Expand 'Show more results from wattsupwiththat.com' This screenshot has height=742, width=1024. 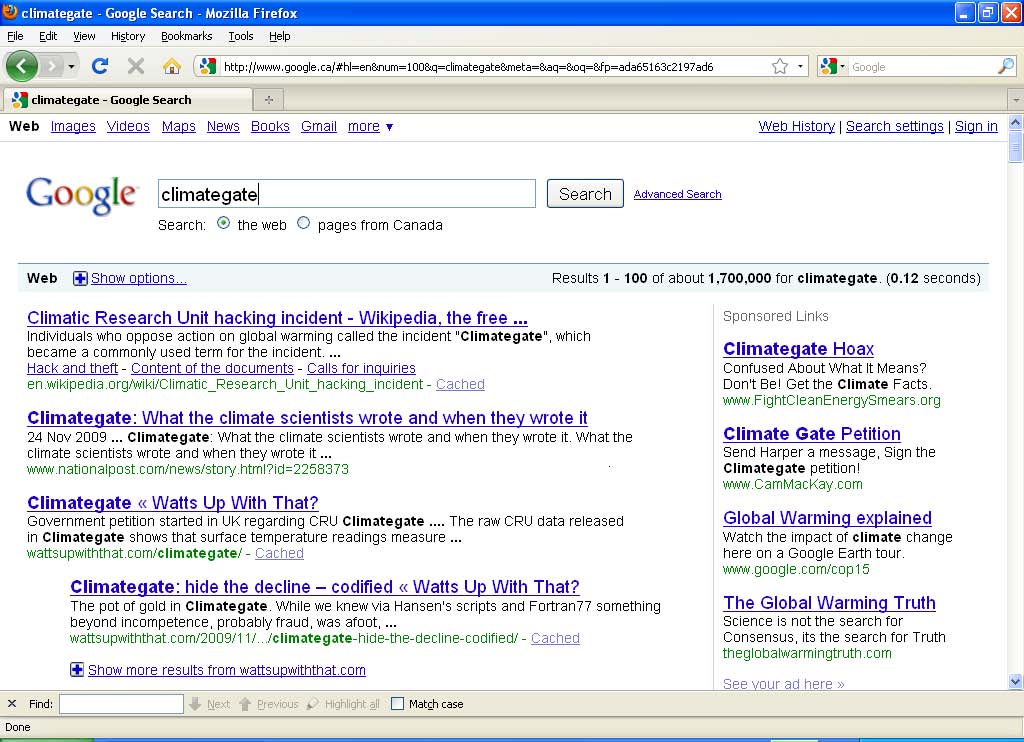coord(77,670)
